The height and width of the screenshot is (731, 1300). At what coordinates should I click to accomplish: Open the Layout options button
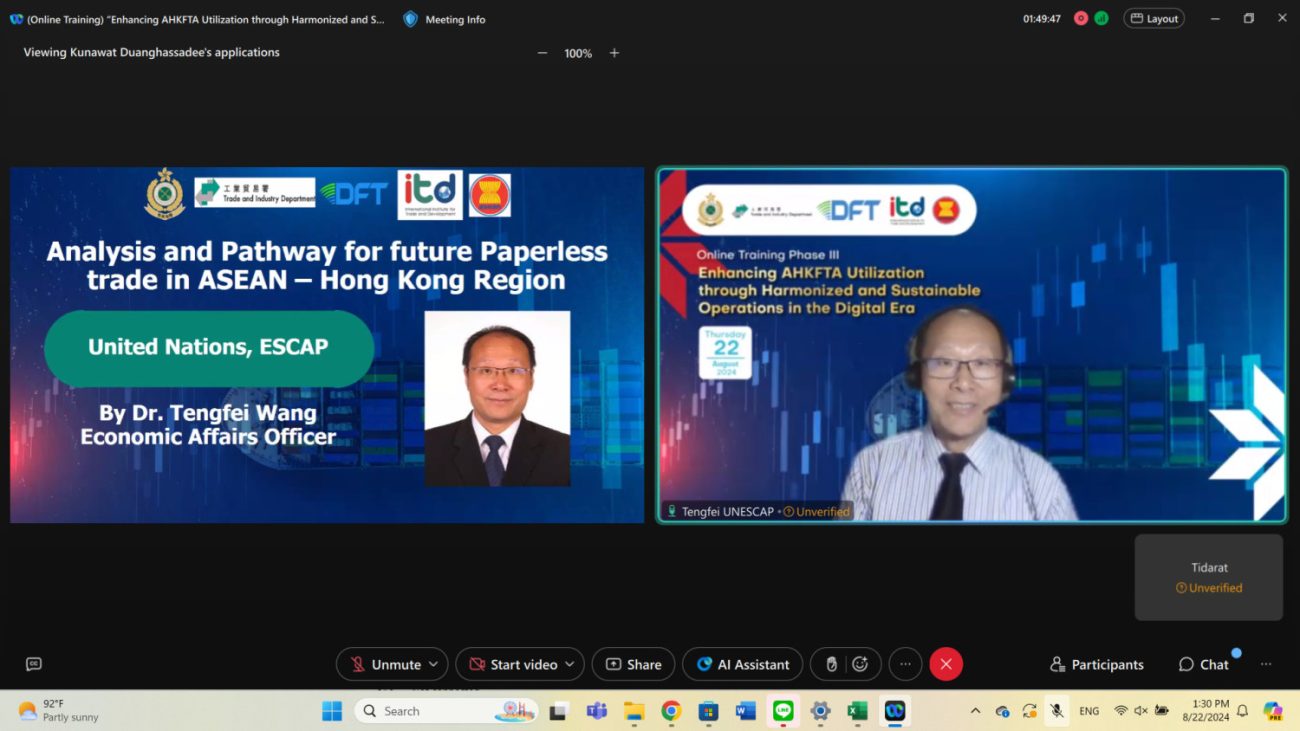[x=1154, y=18]
